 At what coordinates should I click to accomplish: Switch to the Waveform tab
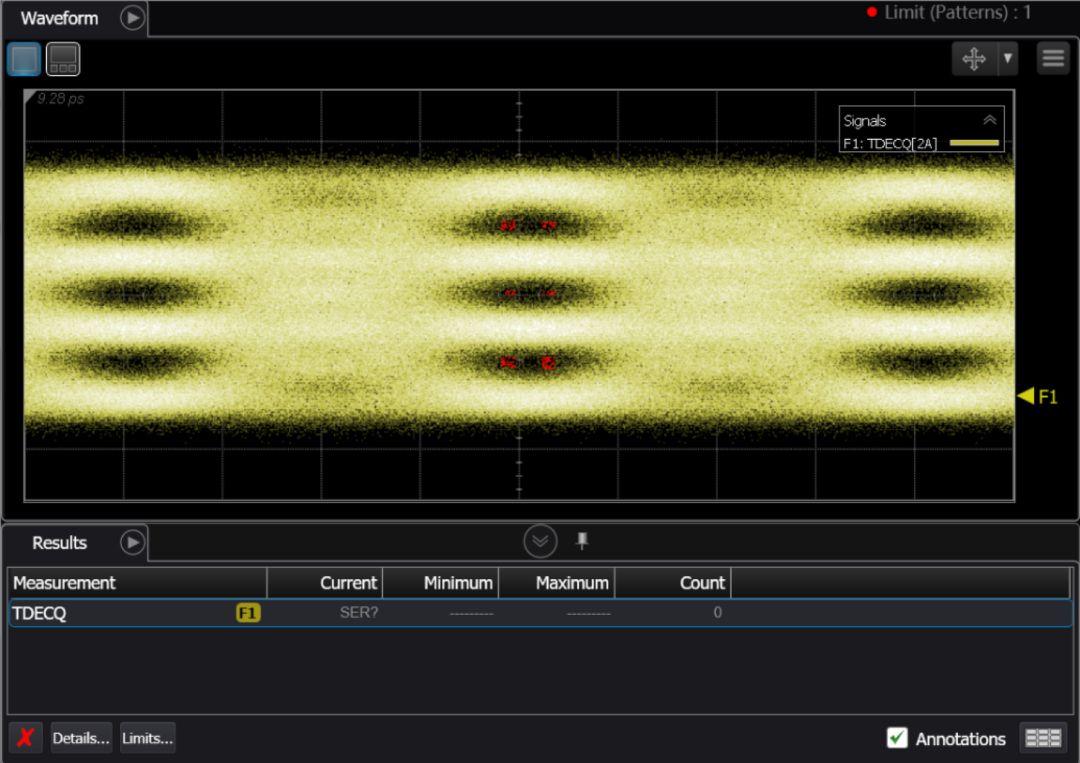tap(60, 18)
